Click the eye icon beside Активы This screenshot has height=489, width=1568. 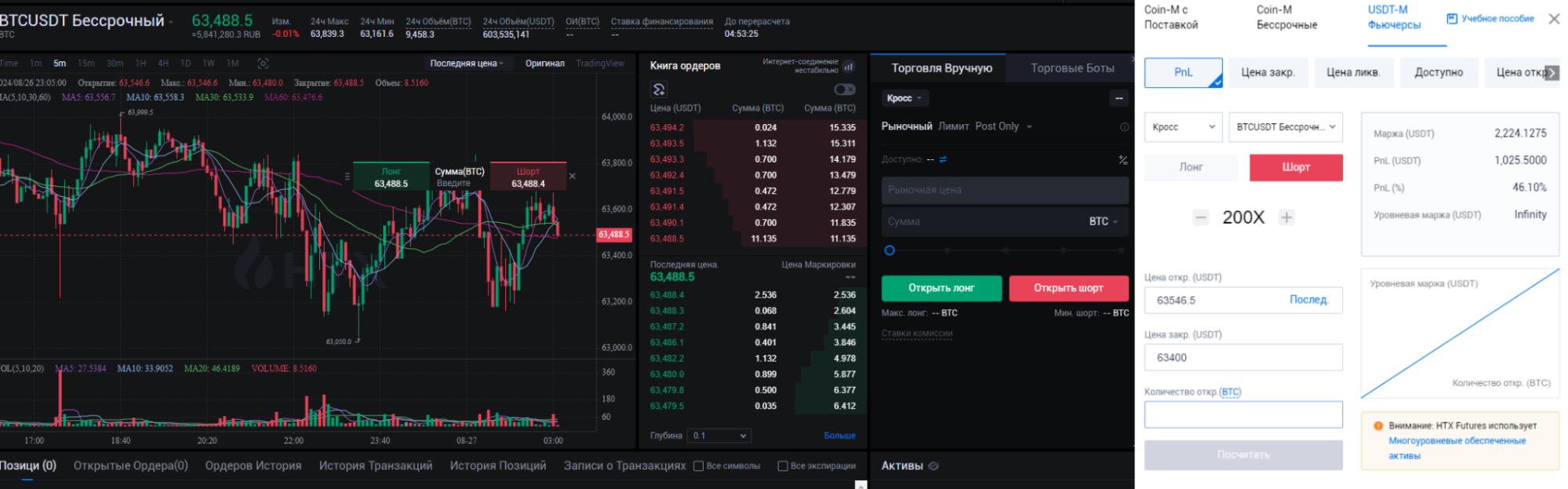pos(933,466)
